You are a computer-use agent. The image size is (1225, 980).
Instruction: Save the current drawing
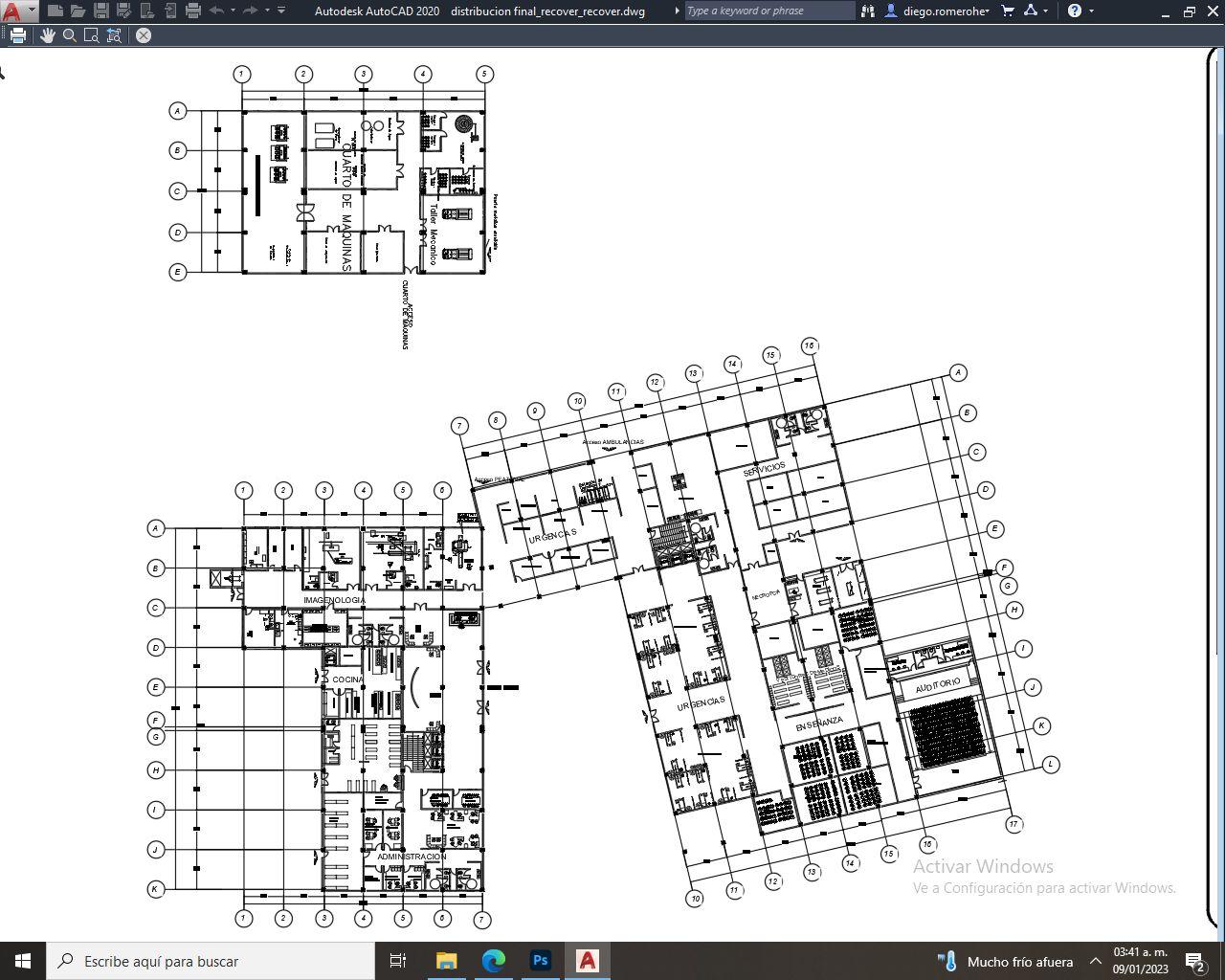(100, 11)
